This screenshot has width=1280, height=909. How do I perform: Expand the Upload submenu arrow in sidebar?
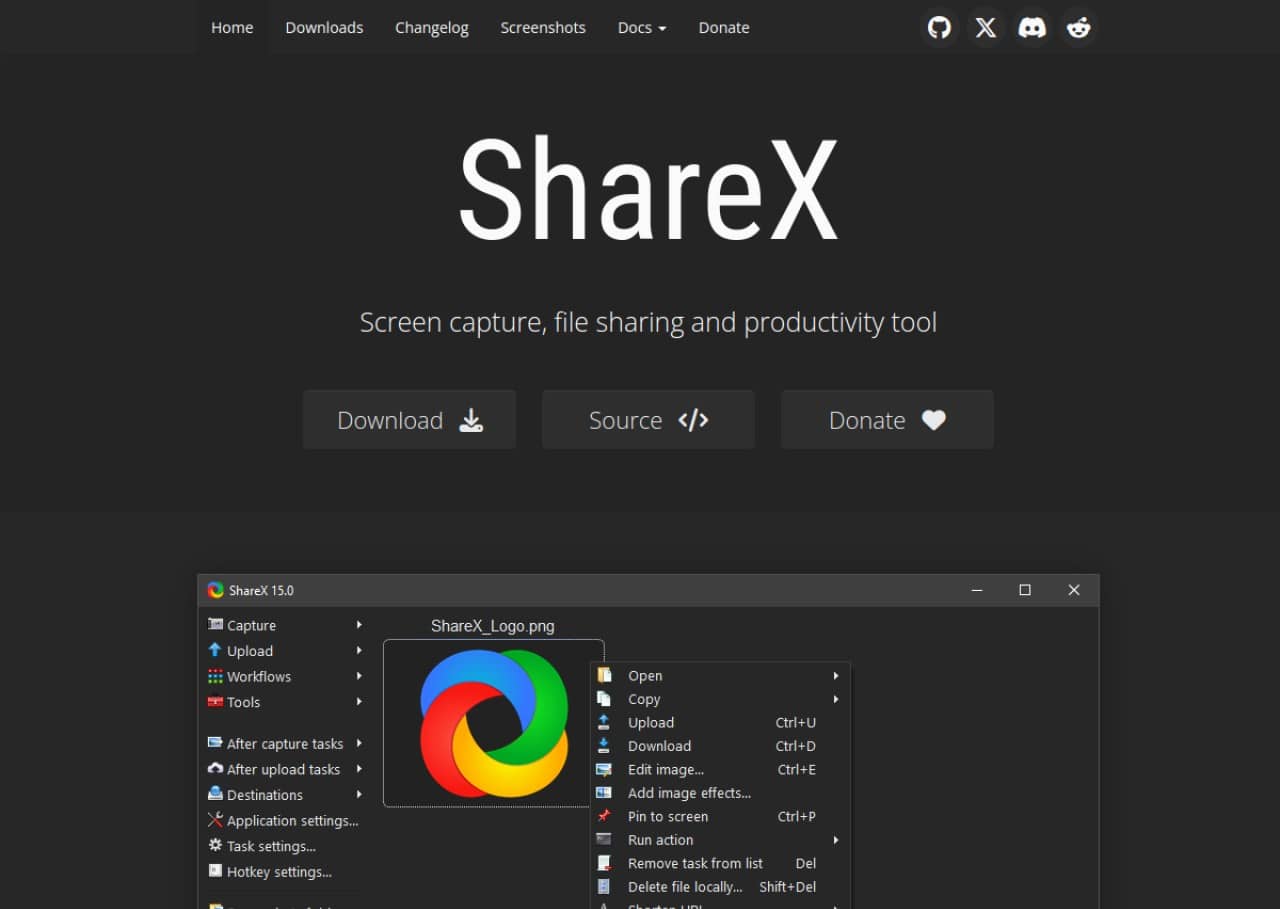tap(359, 650)
